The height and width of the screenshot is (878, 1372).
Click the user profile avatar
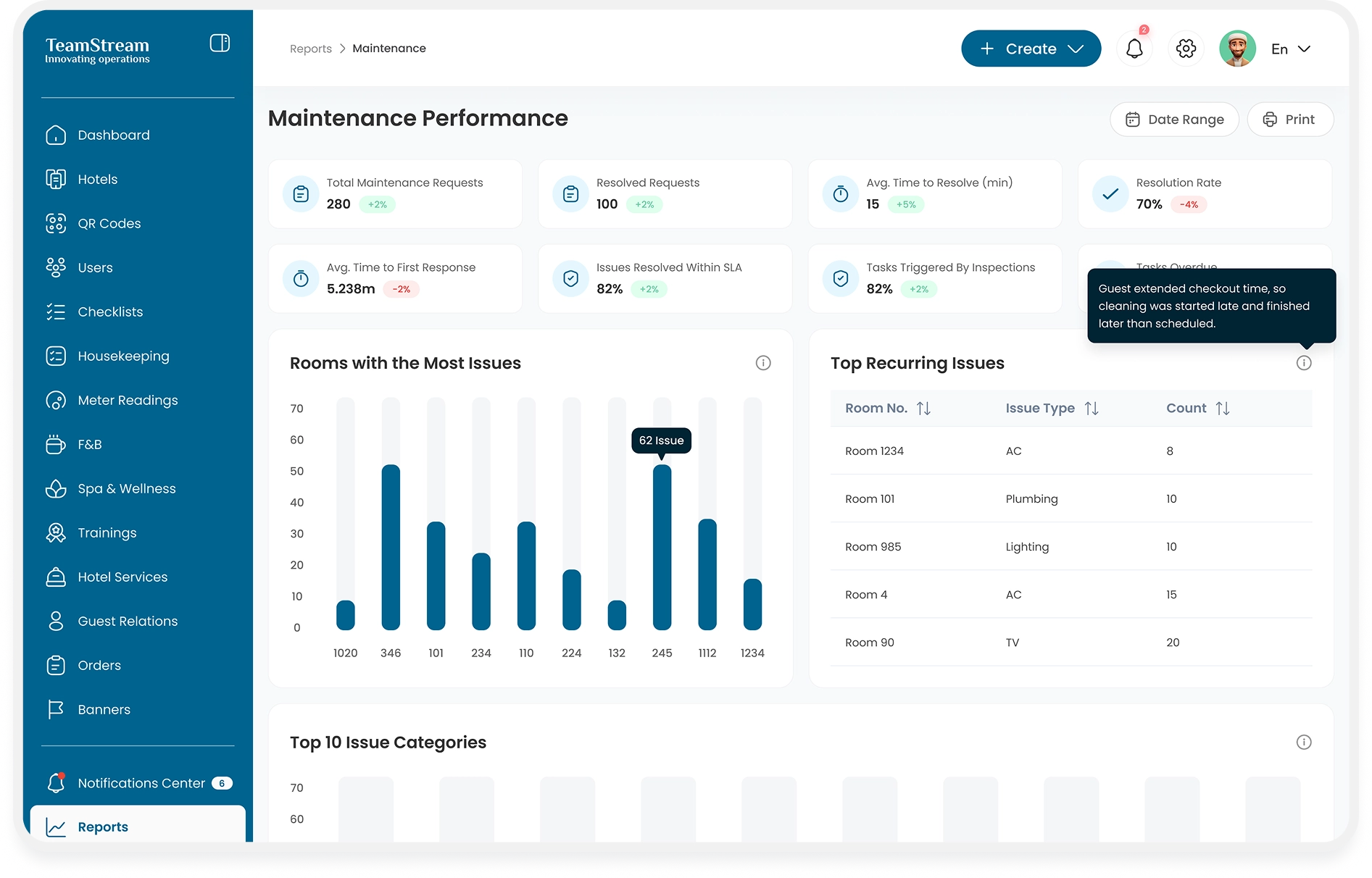(x=1237, y=49)
